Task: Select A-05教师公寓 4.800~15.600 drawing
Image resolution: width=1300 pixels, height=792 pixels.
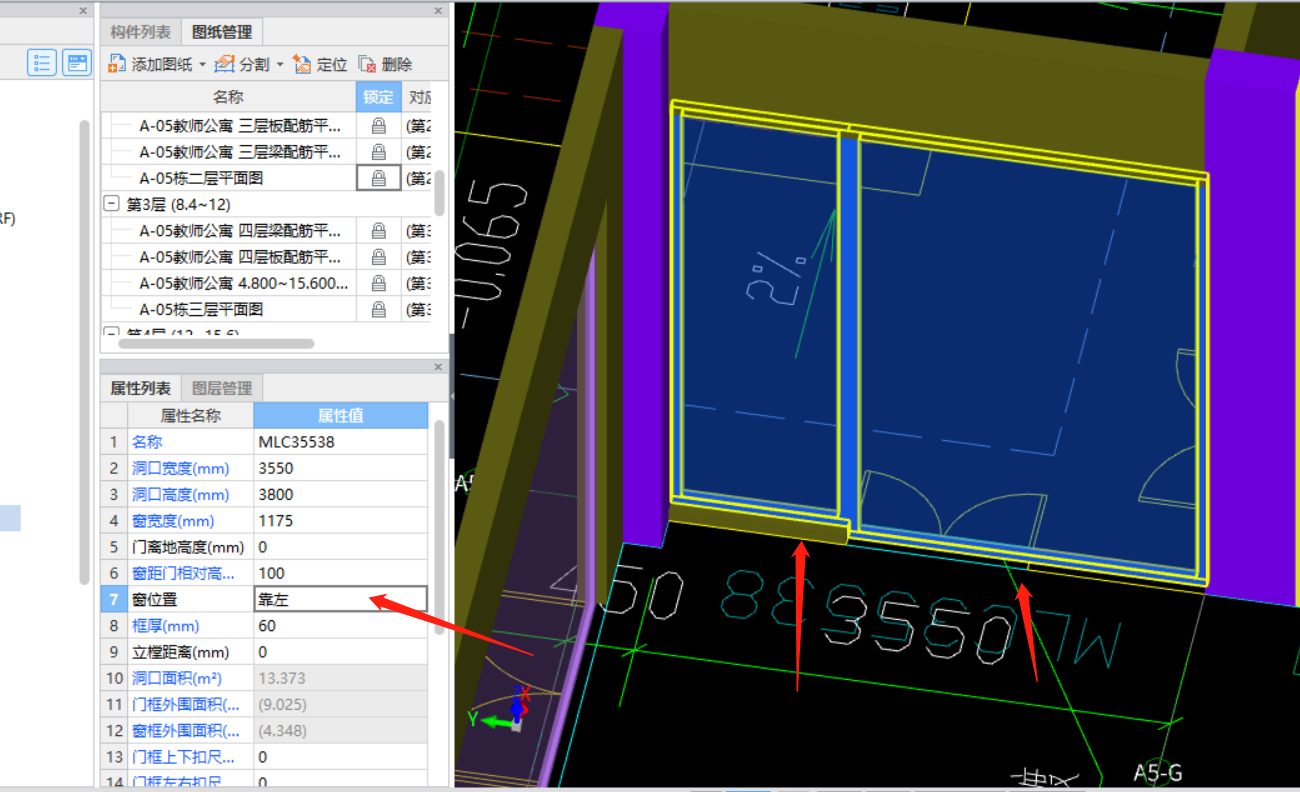Action: coord(246,283)
